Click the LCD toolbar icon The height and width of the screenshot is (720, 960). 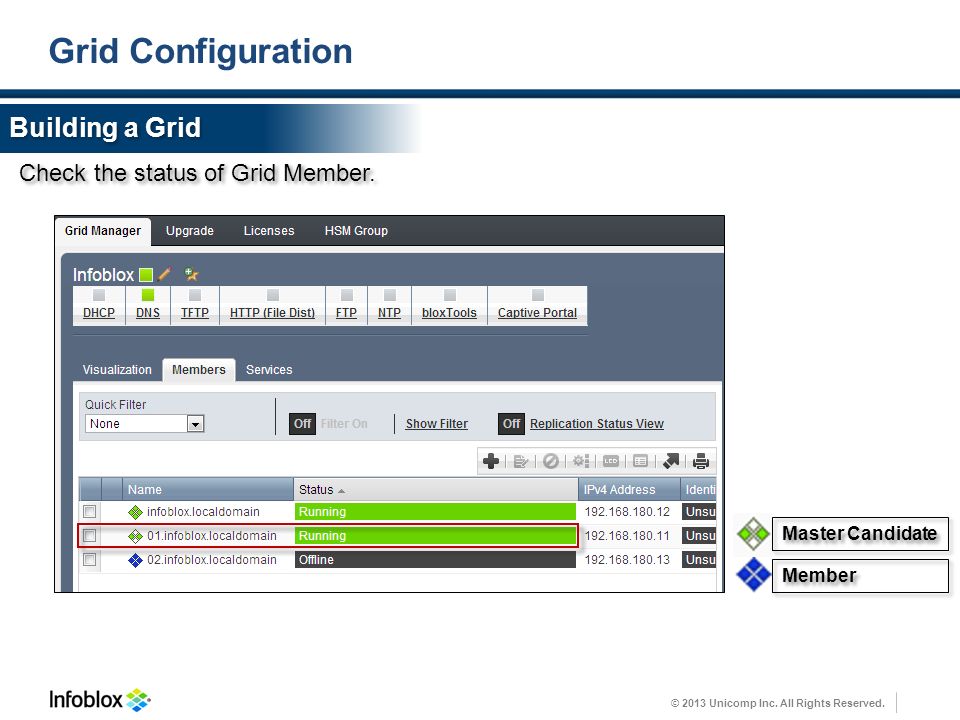pos(610,461)
